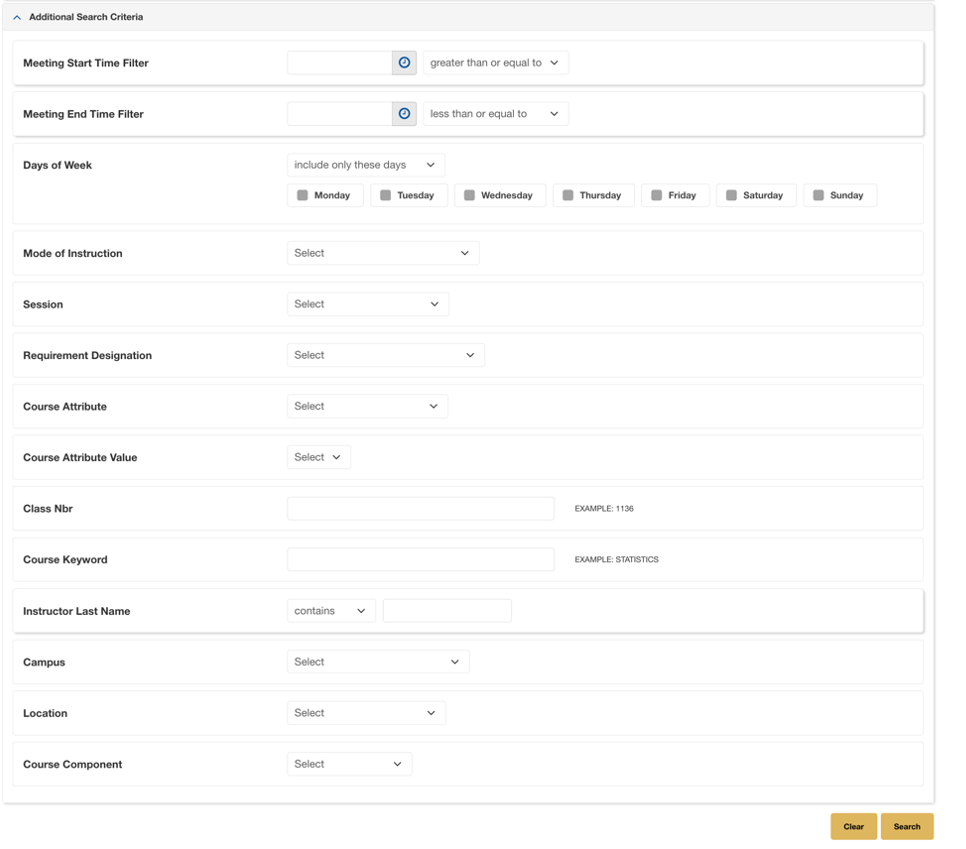This screenshot has width=966, height=849.
Task: Open the contains dropdown for Instructor Last Name
Action: coord(330,610)
